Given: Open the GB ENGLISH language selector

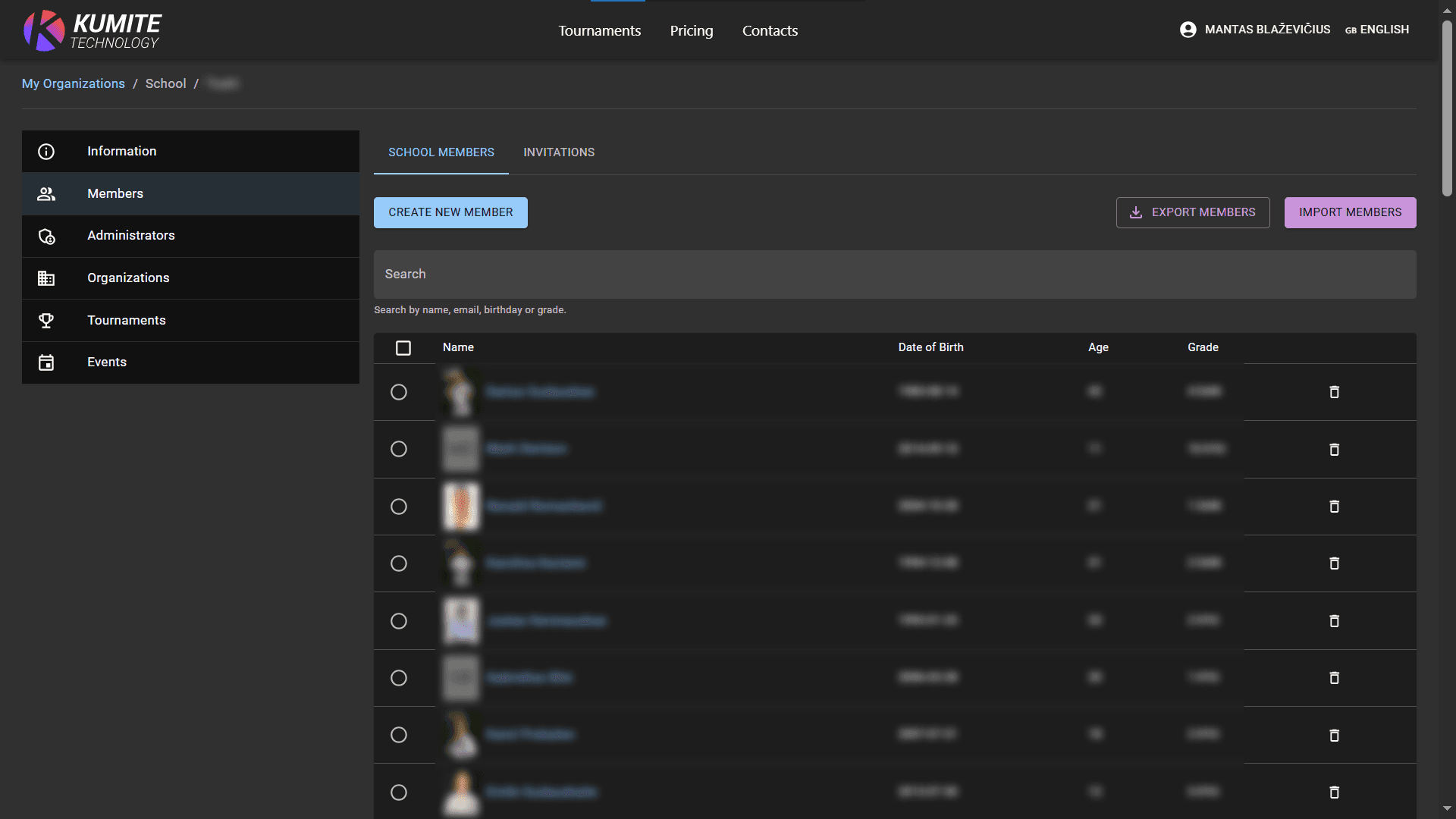Looking at the screenshot, I should click(x=1377, y=30).
